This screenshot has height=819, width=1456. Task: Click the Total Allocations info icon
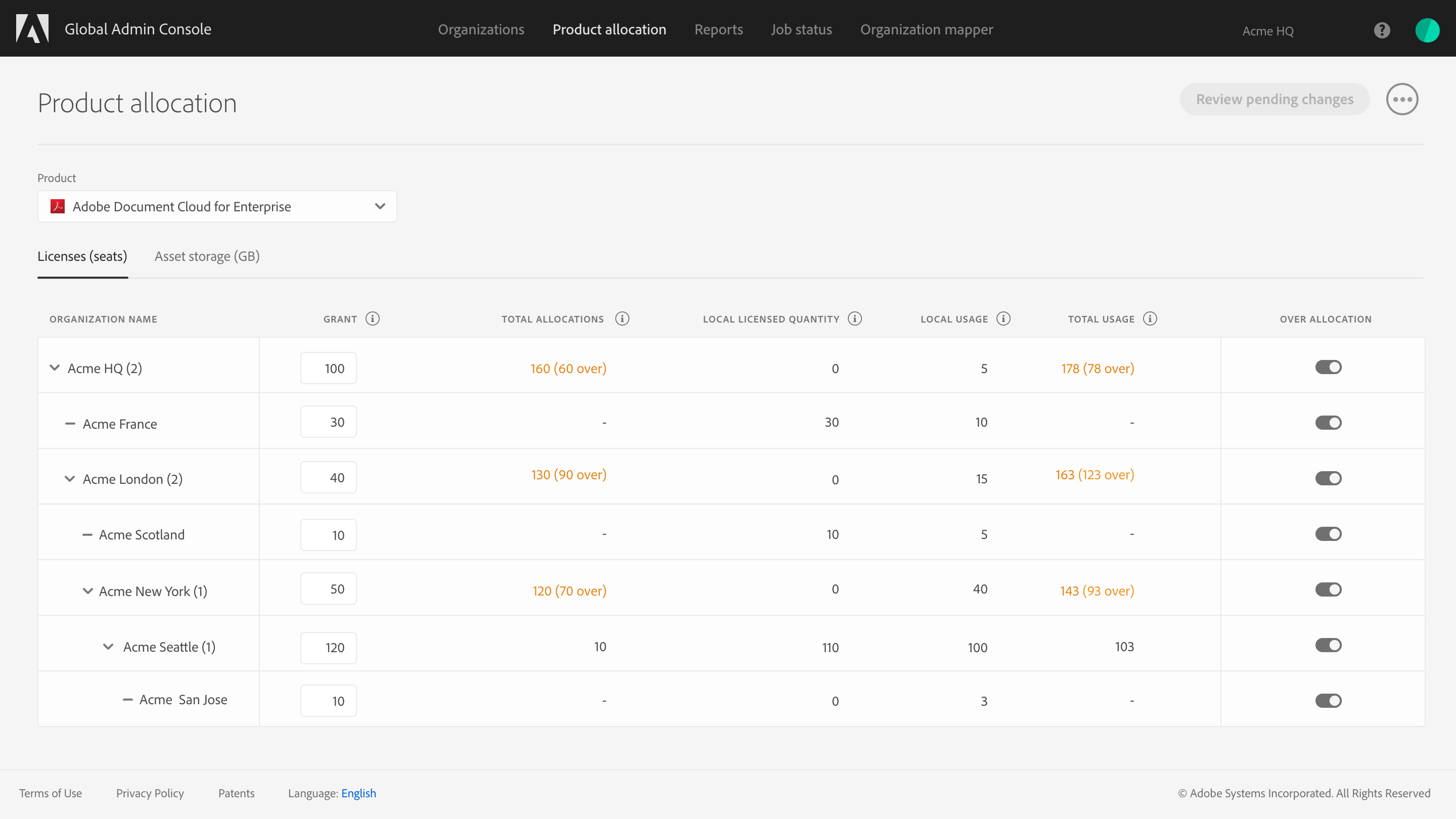point(622,319)
